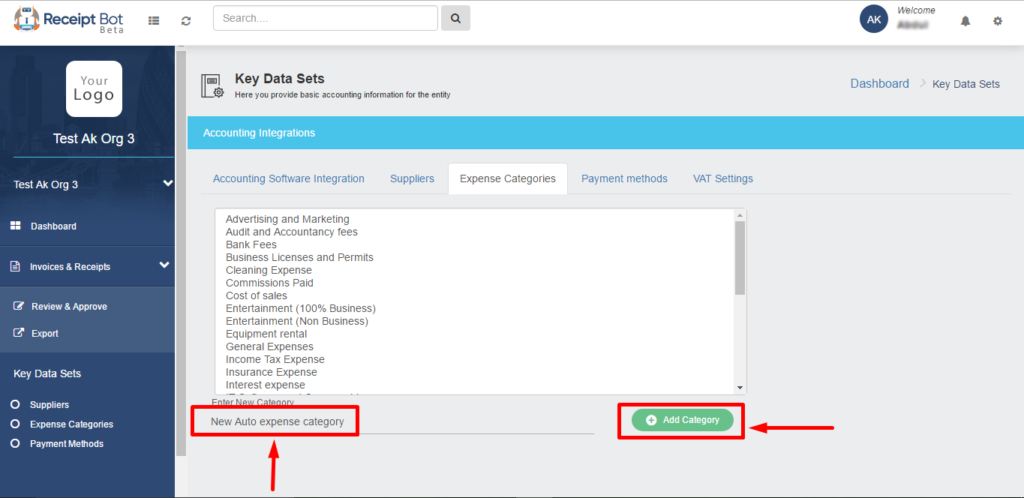Viewport: 1024px width, 498px height.
Task: Select the Expense Categories tab
Action: (507, 178)
